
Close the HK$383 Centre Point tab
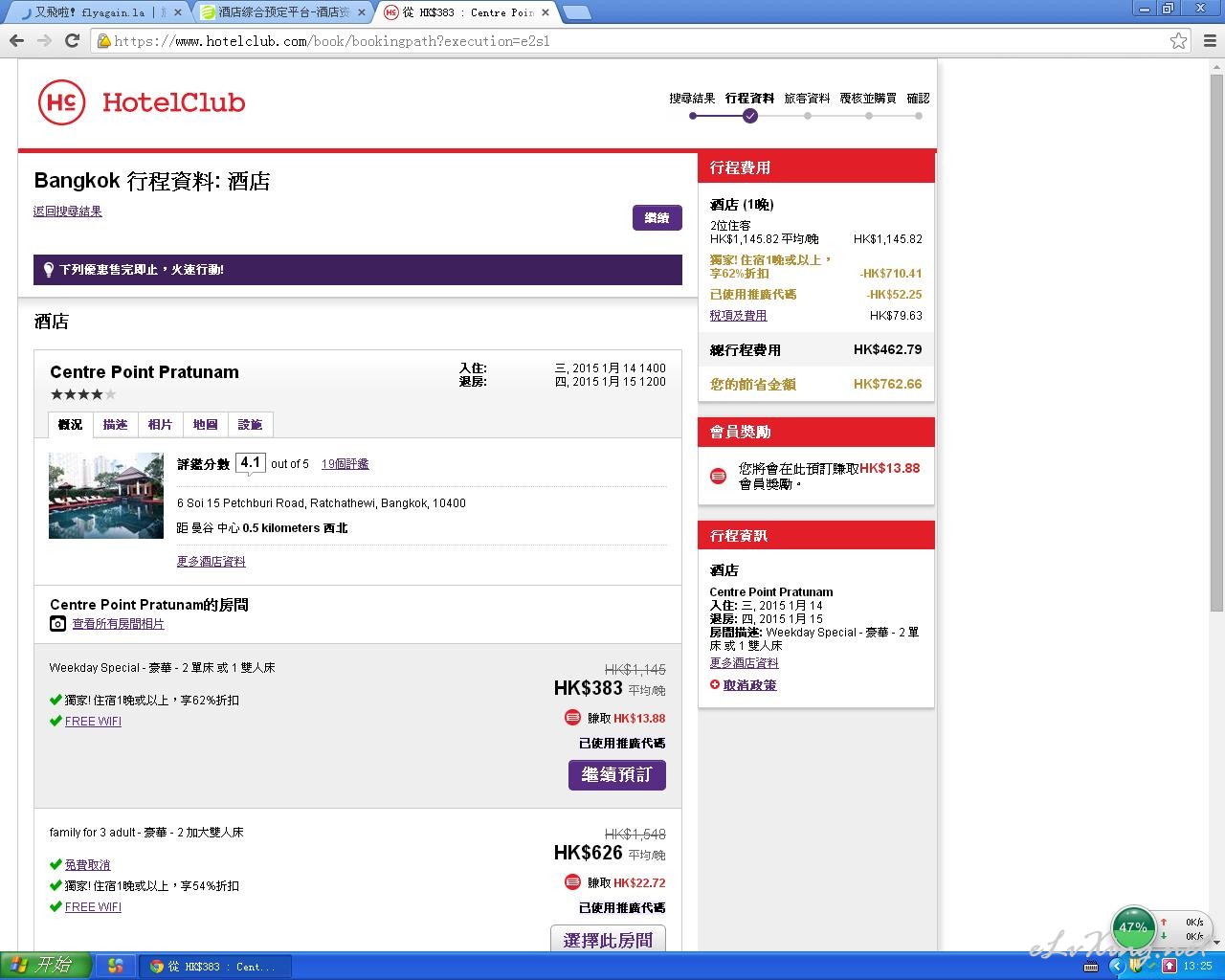(546, 12)
